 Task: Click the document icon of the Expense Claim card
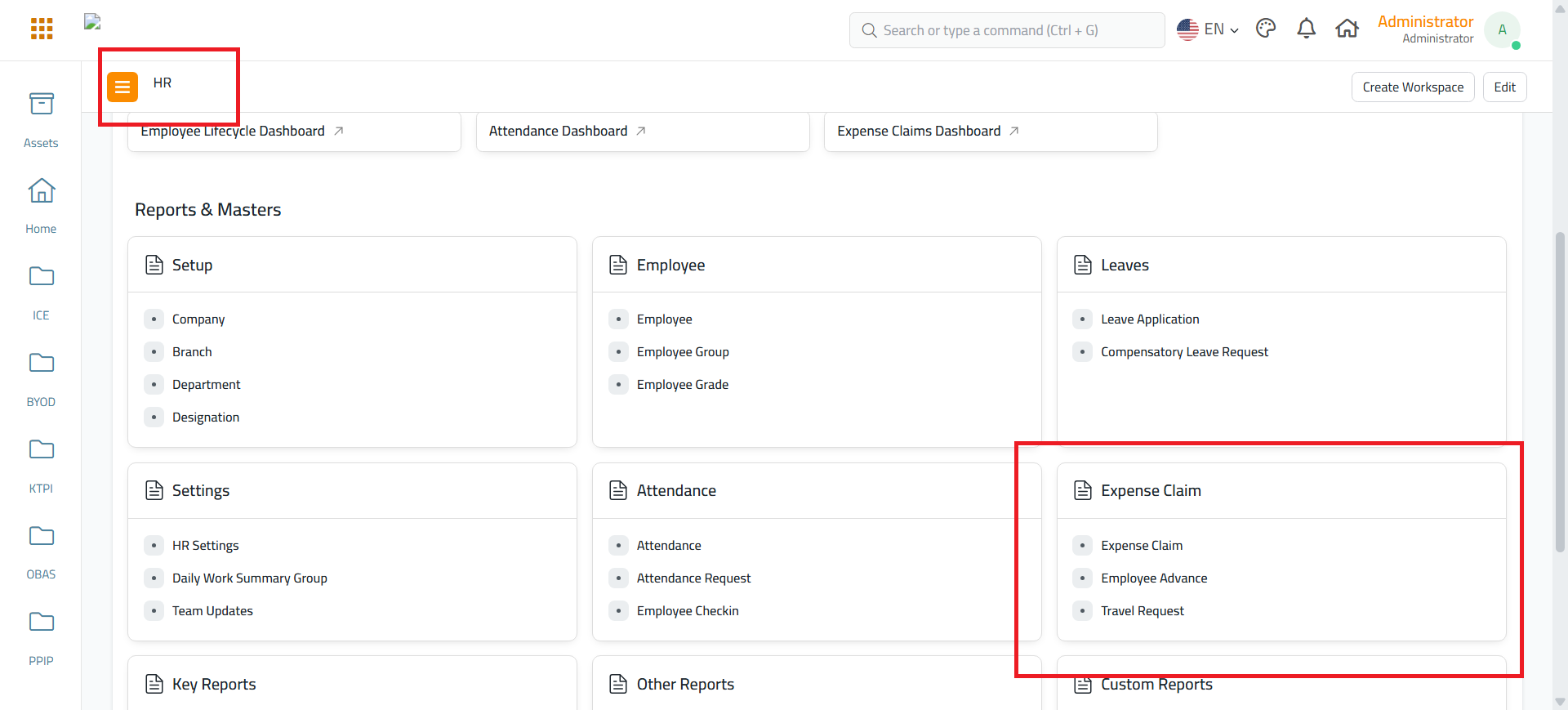1083,490
